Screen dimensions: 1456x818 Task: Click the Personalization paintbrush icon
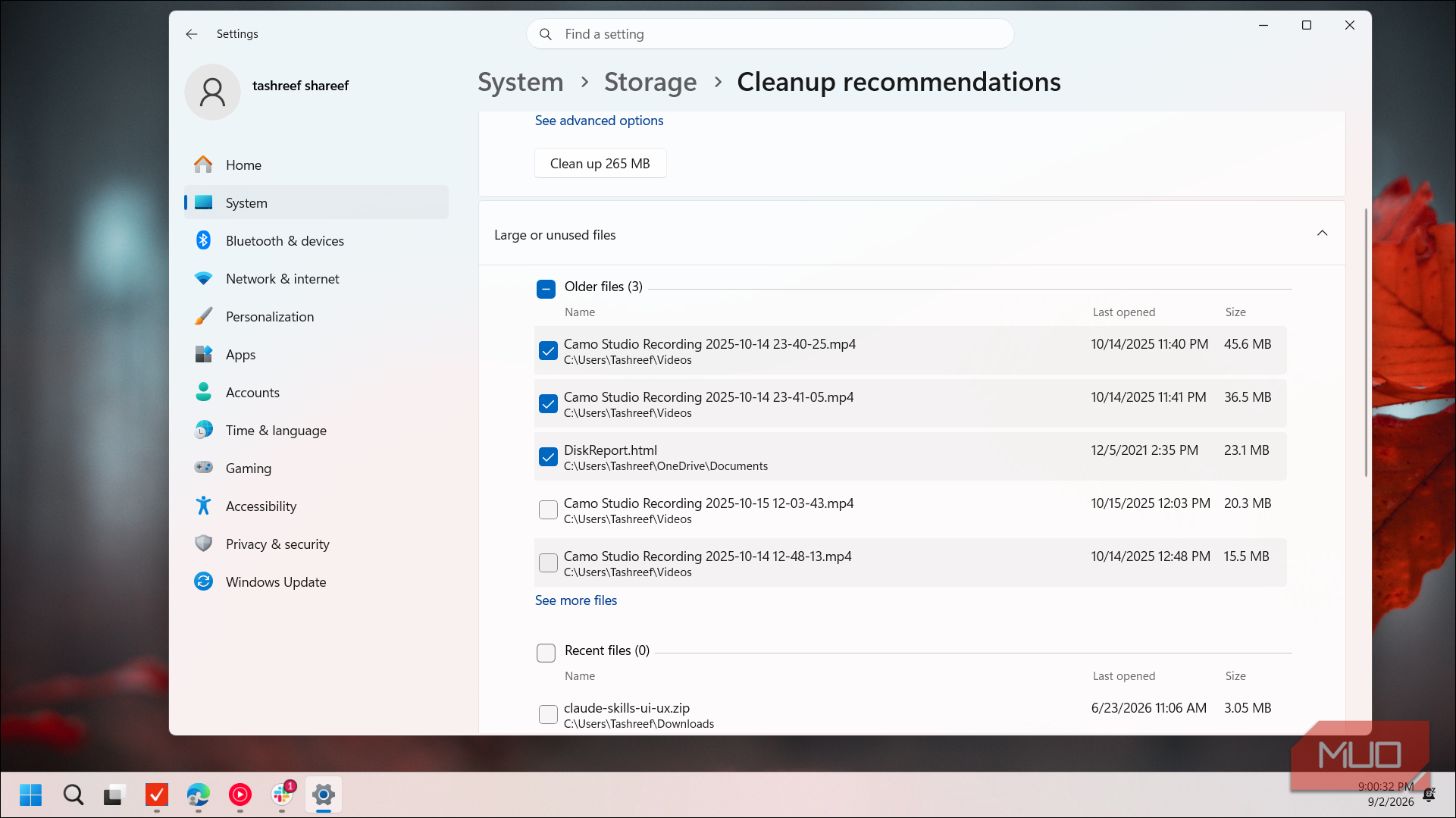[203, 316]
